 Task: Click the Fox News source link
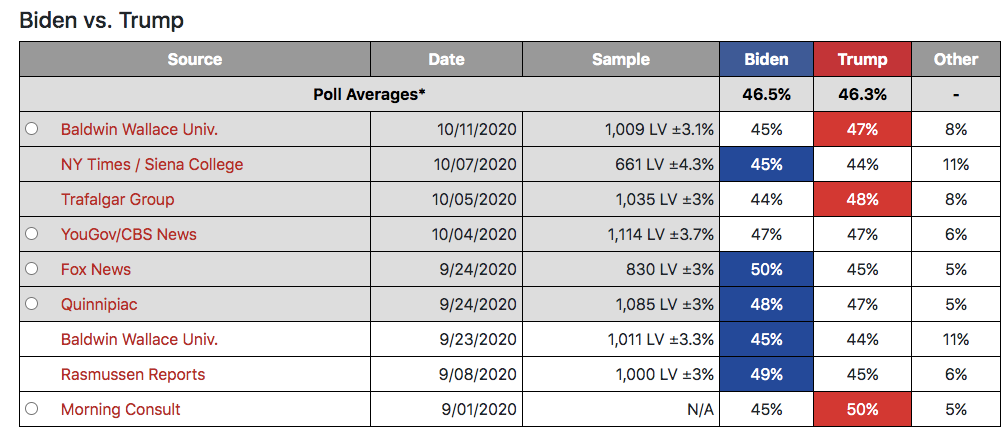click(x=96, y=269)
